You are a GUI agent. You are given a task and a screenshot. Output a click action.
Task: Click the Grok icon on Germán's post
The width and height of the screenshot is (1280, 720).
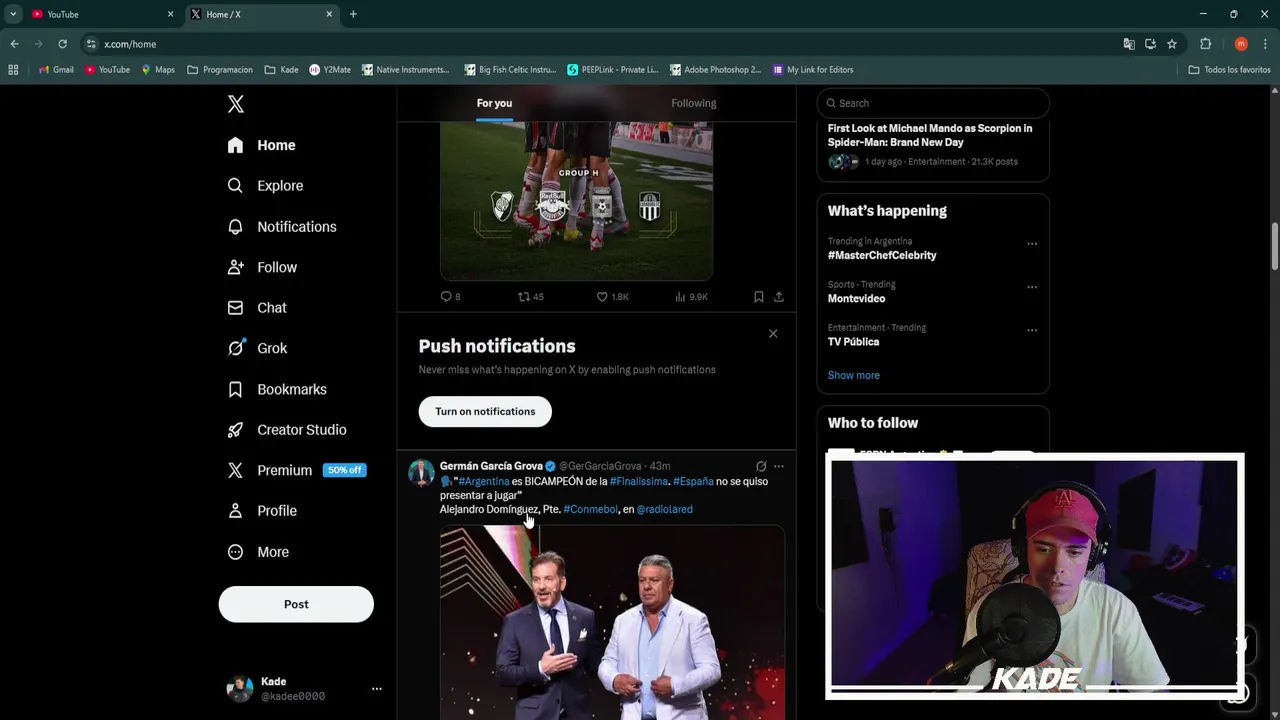click(x=761, y=466)
